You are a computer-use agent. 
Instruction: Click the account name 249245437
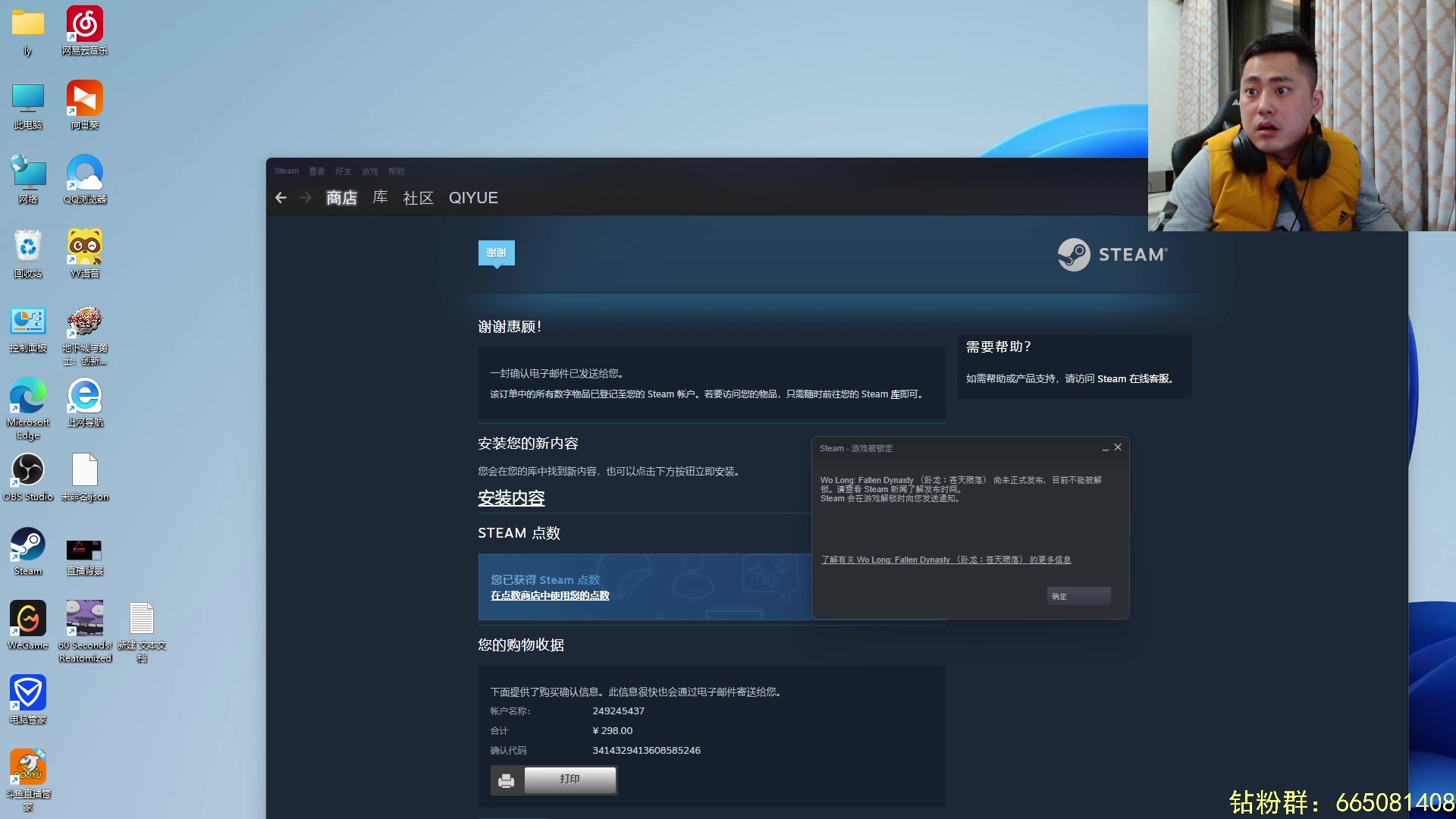point(619,711)
